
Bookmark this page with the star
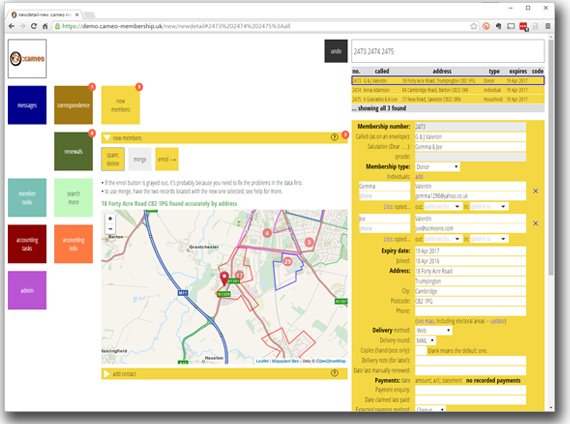tap(473, 26)
